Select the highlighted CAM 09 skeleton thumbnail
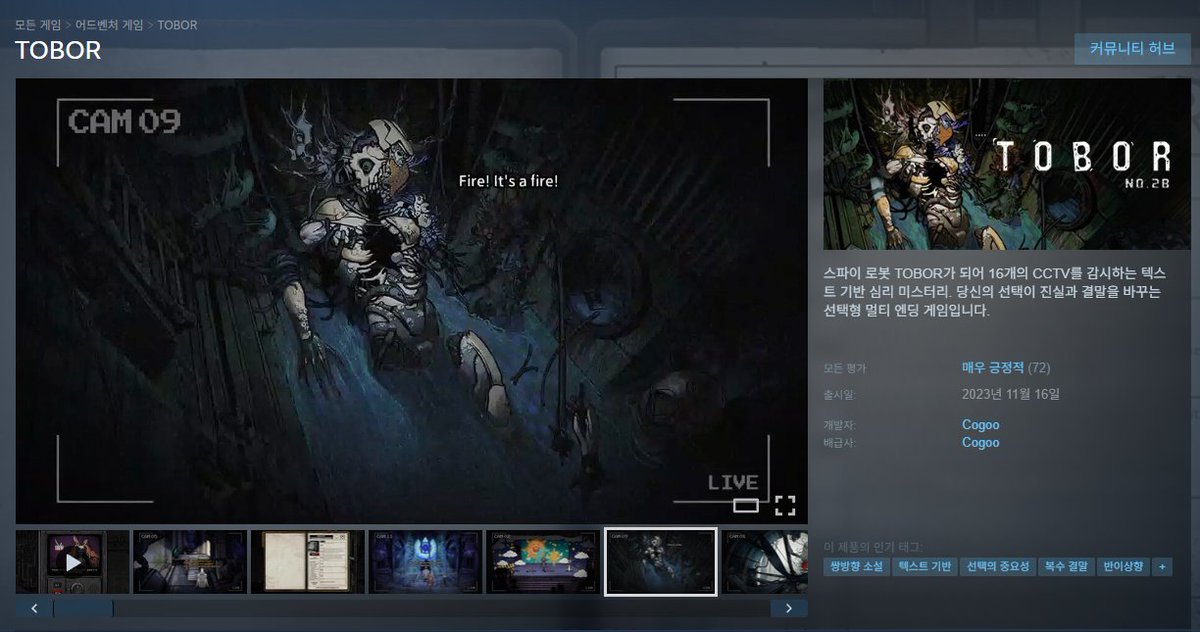 click(x=661, y=562)
